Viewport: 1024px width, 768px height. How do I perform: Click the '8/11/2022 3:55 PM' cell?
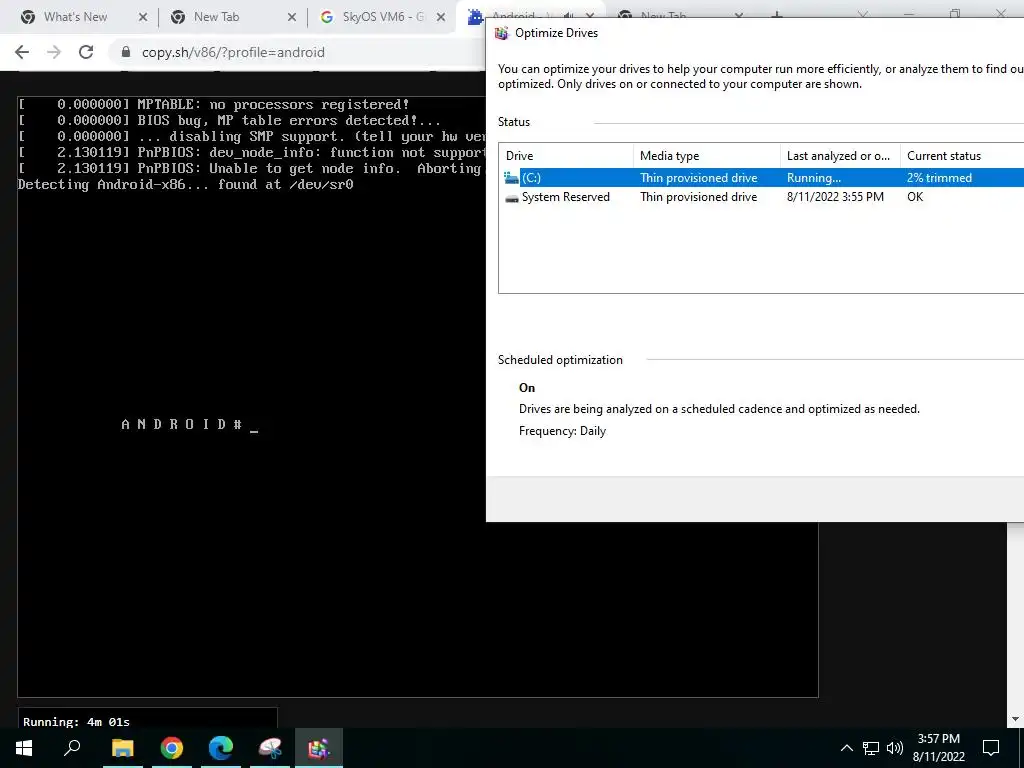pyautogui.click(x=835, y=197)
